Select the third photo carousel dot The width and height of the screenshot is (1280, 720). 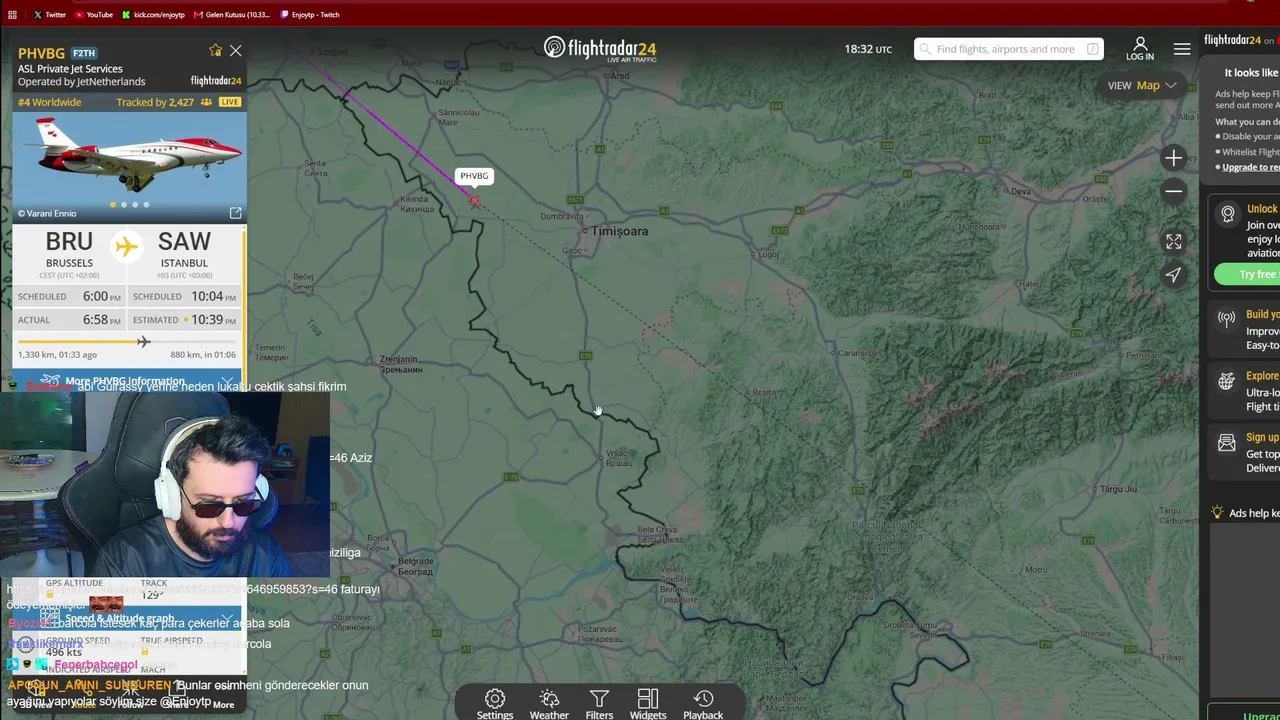135,205
